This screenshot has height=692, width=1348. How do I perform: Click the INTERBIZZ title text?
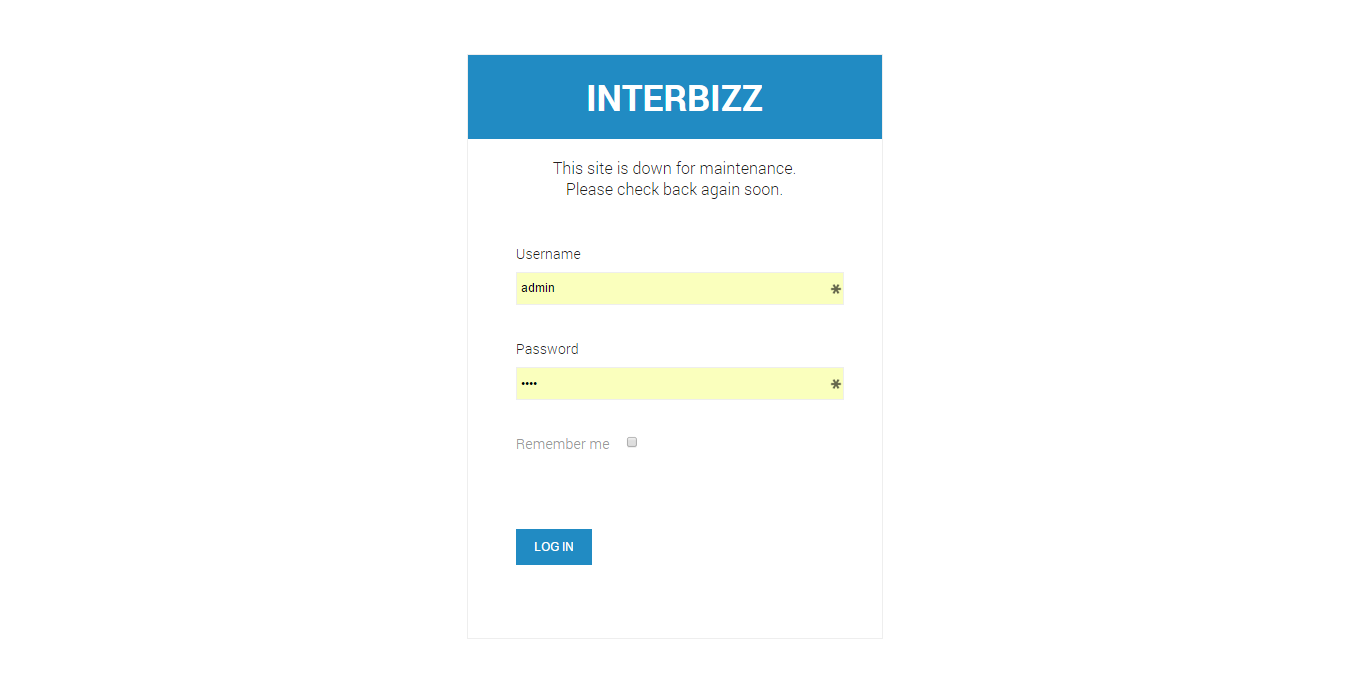point(675,98)
